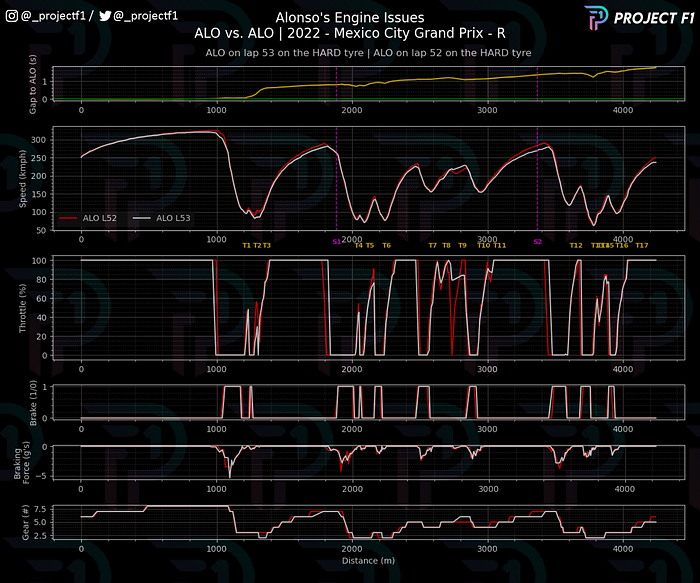Click the Twitter bird icon
This screenshot has height=583, width=700.
tap(105, 16)
